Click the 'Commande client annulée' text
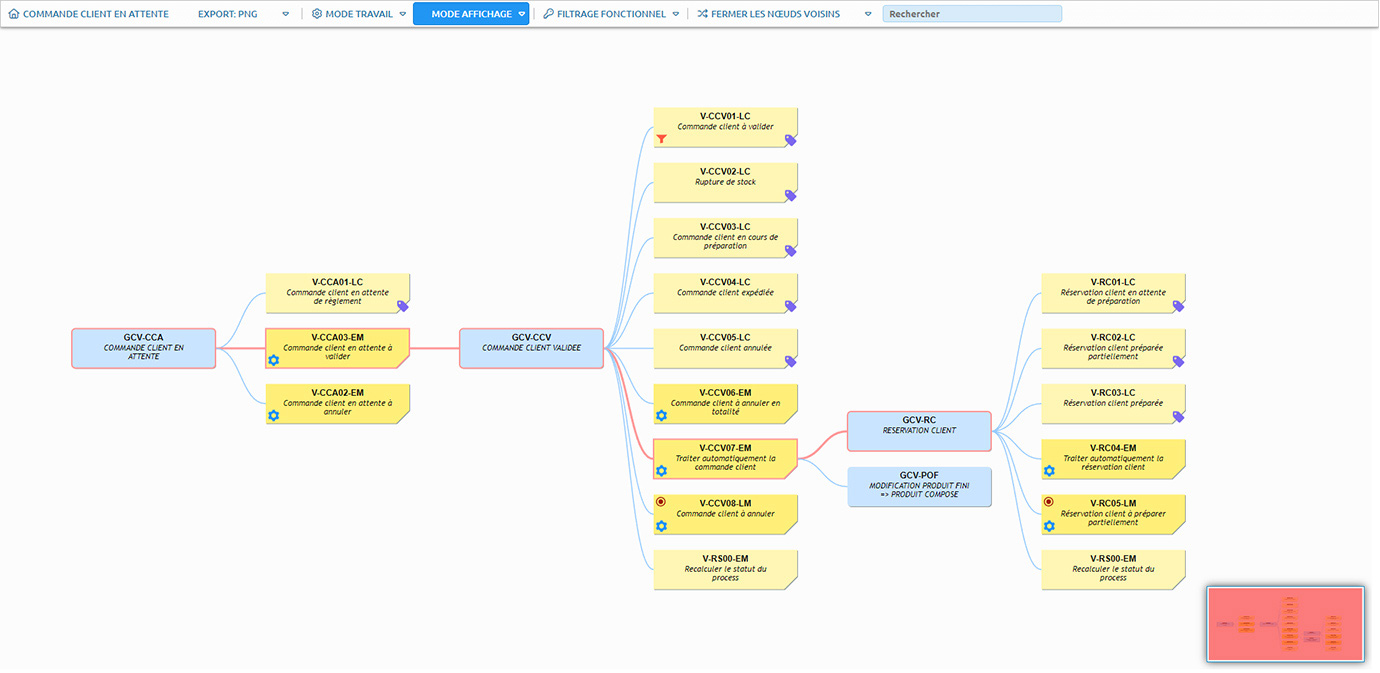The width and height of the screenshot is (1380, 673). click(x=725, y=348)
